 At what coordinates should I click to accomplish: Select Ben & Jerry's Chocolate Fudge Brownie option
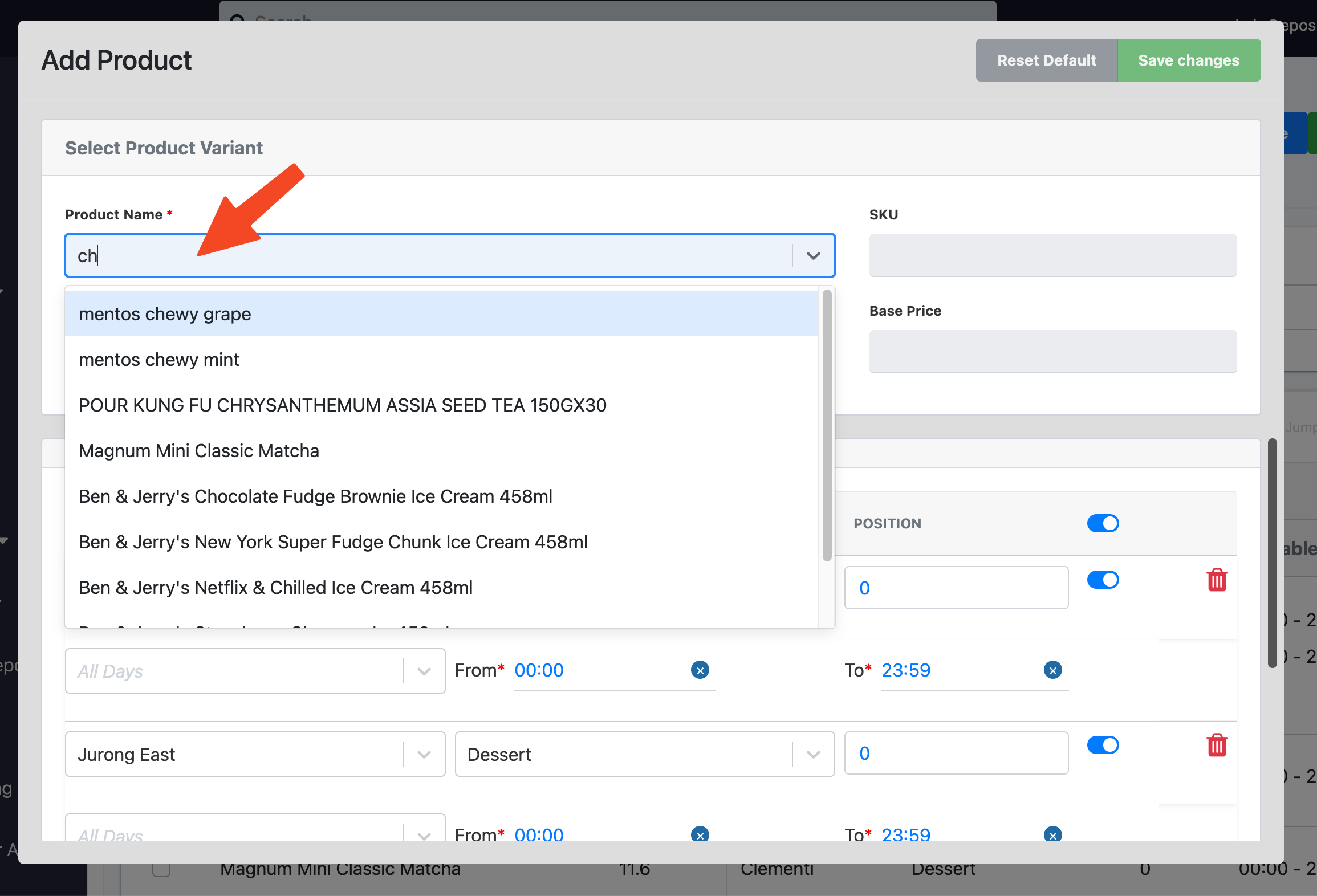point(442,496)
